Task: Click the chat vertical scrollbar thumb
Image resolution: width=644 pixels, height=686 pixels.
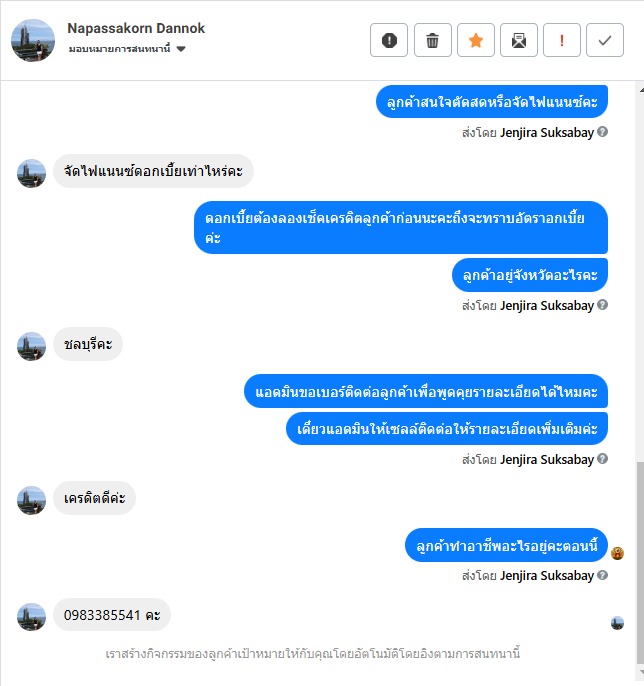Action: 640,562
